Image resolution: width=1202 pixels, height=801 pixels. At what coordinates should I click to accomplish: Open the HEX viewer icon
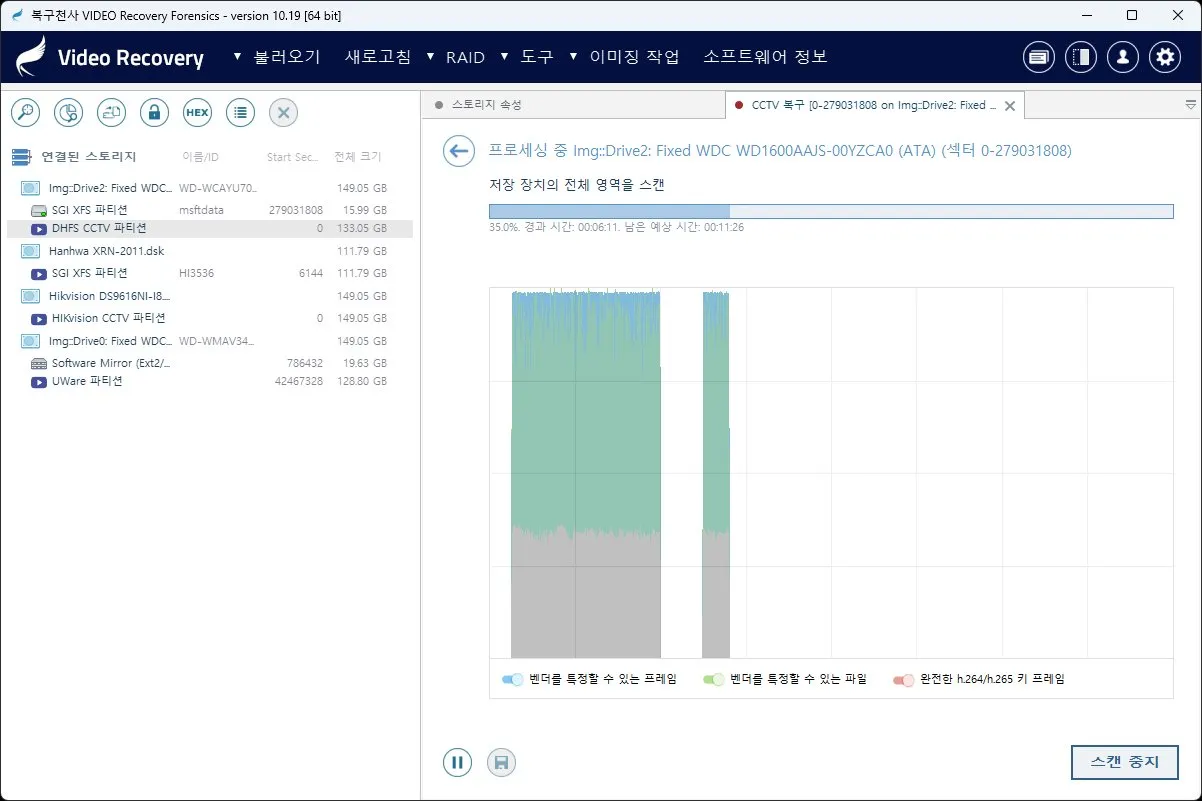tap(197, 113)
